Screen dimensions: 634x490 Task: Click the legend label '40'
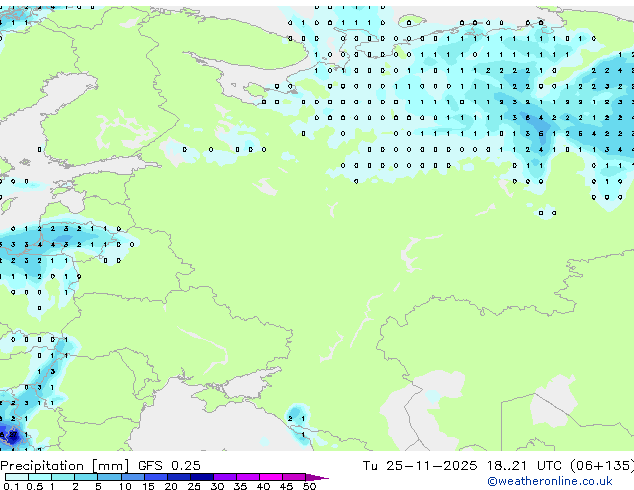click(263, 486)
